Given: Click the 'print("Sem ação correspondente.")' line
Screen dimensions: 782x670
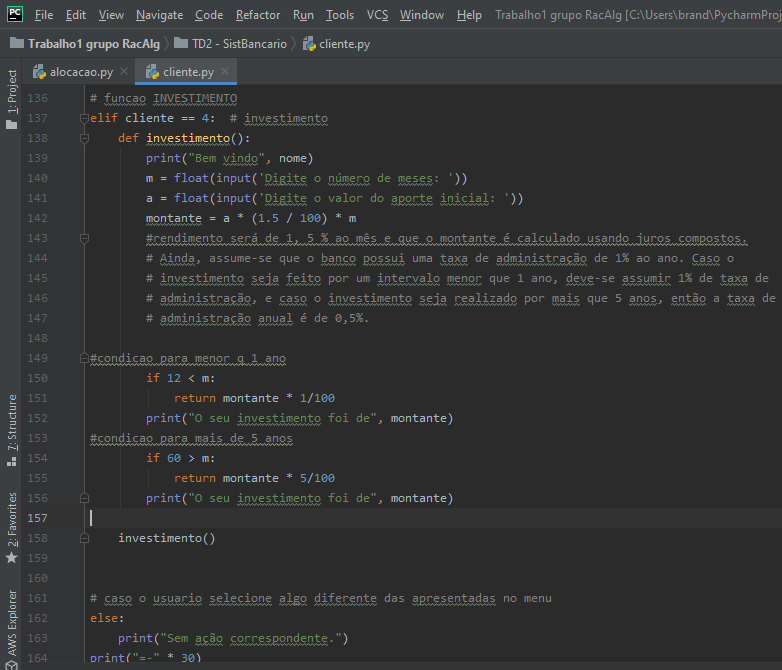Looking at the screenshot, I should click(x=233, y=638).
